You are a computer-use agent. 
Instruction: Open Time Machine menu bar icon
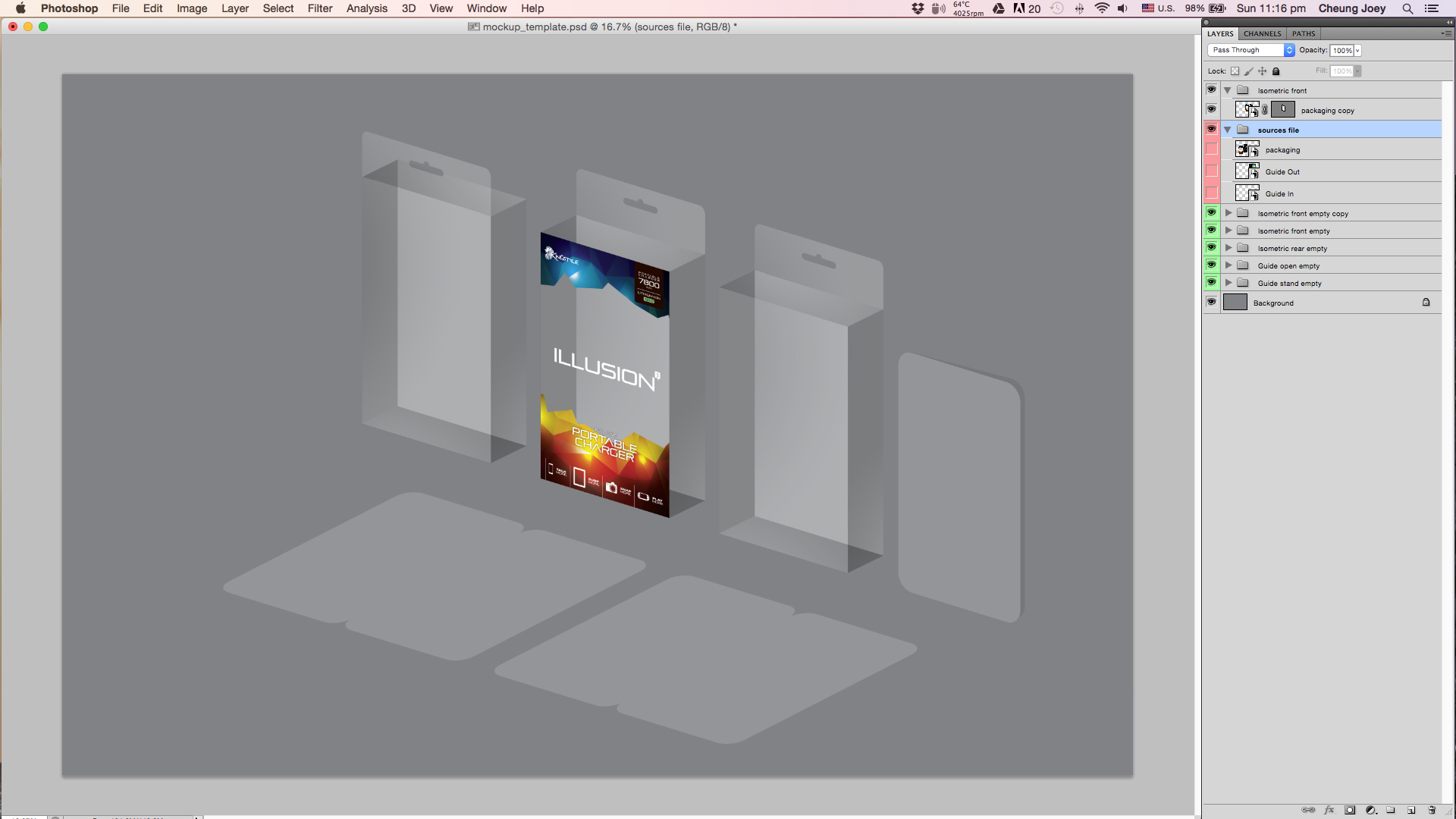click(1056, 8)
